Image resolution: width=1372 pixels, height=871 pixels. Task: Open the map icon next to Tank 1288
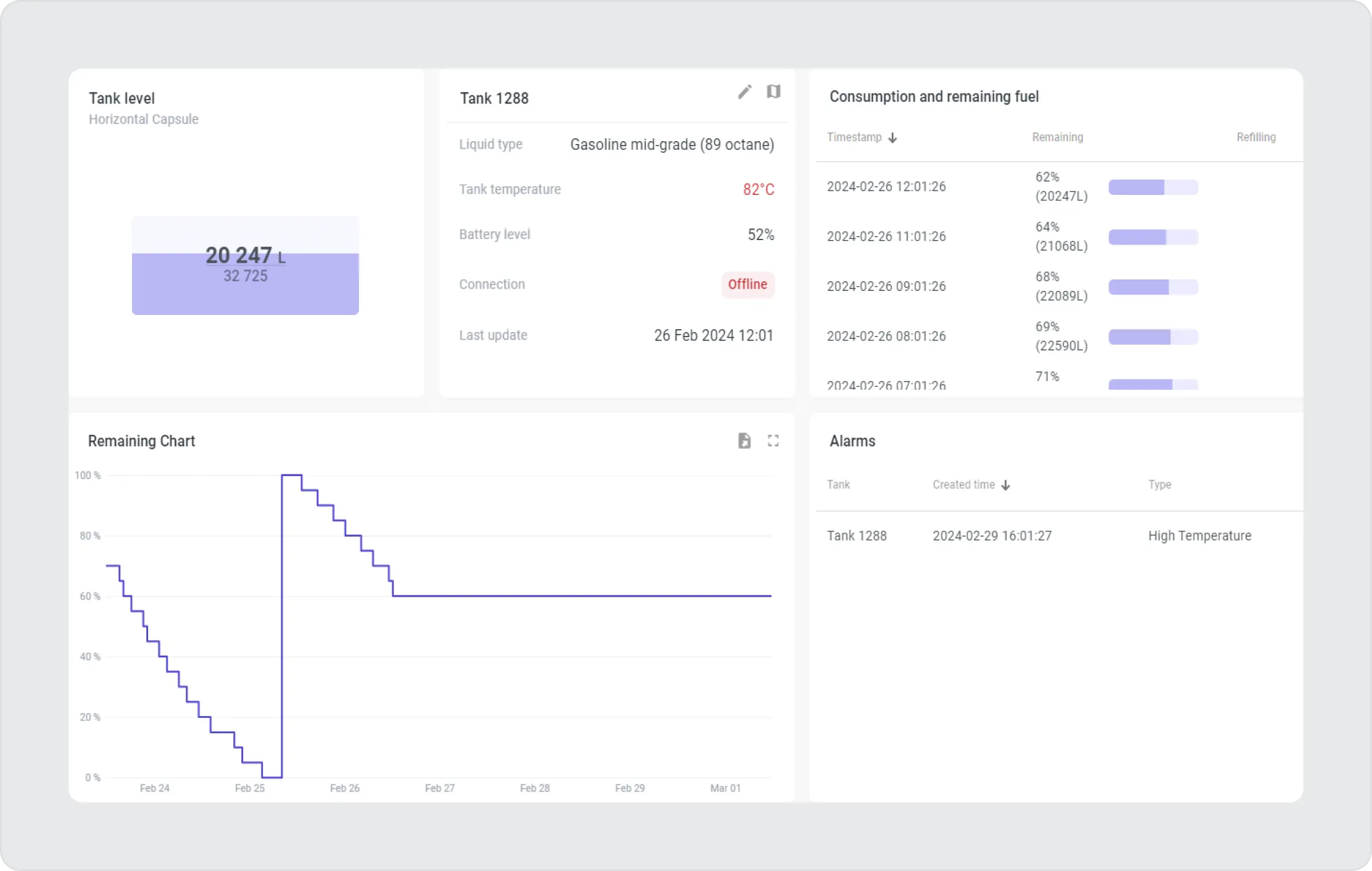point(773,91)
